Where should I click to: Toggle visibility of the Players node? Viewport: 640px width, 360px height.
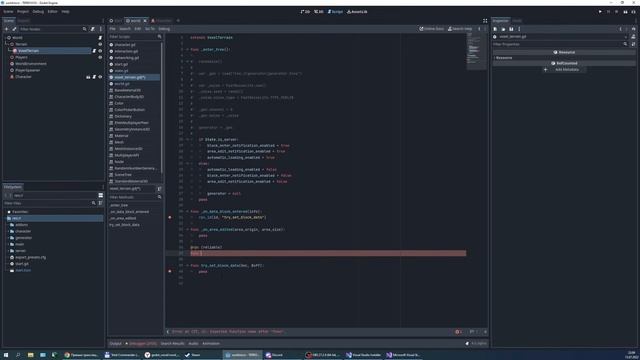(x=100, y=57)
